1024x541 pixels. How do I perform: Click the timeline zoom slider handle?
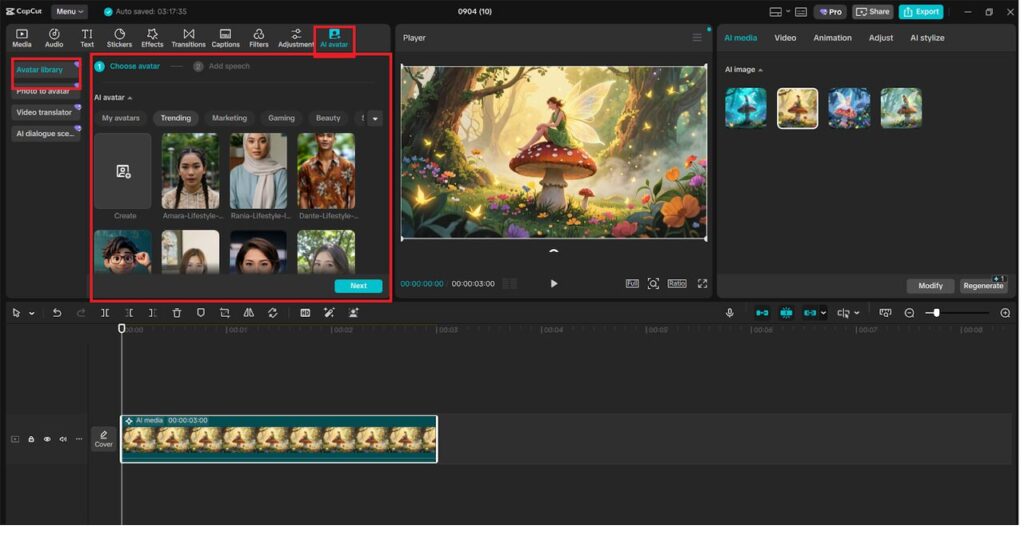pyautogui.click(x=936, y=313)
